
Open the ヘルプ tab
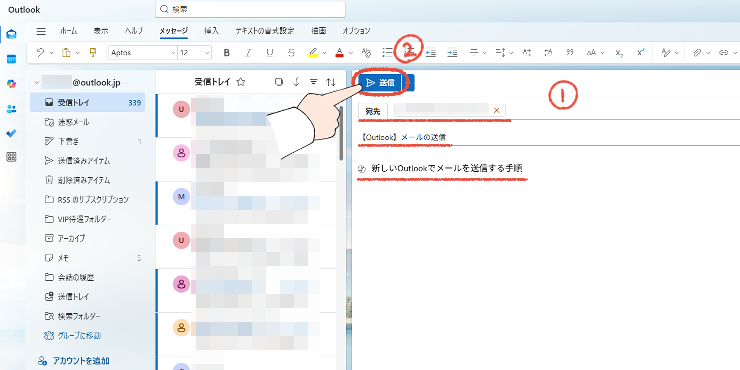(x=134, y=31)
